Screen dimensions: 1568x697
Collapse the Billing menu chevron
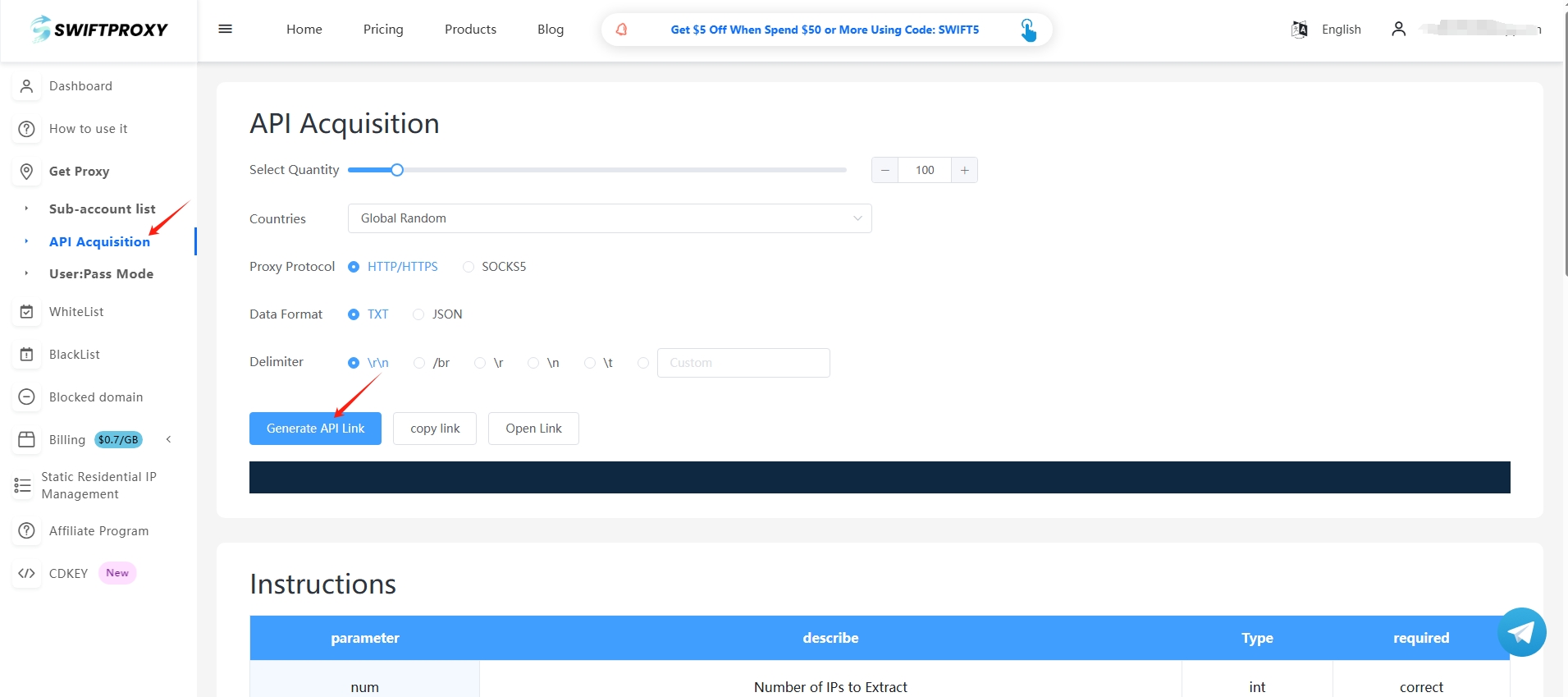pos(168,440)
